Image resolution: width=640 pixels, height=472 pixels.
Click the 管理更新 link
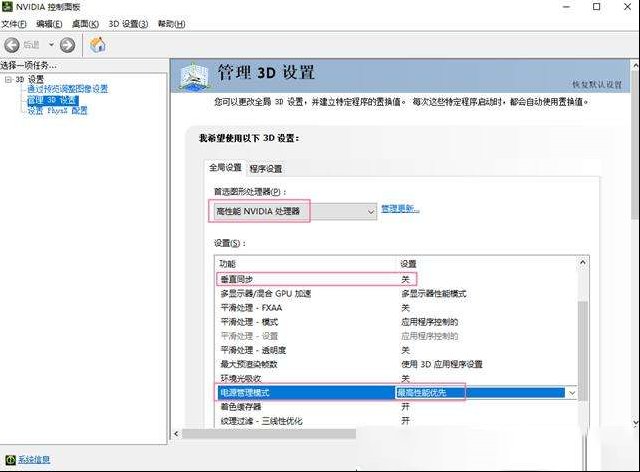click(x=400, y=209)
